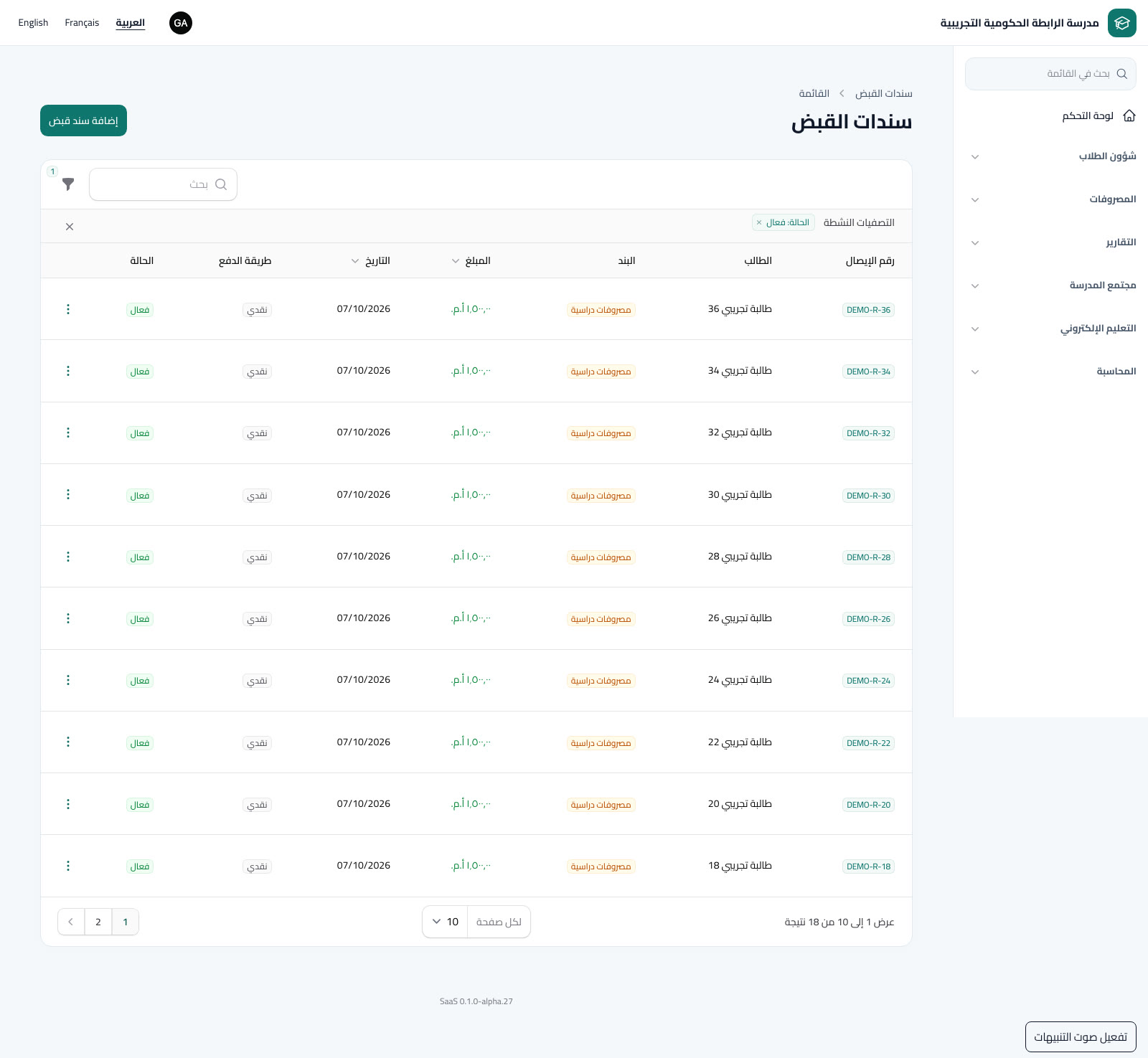
Task: Select page 1 in pagination
Action: pyautogui.click(x=126, y=922)
